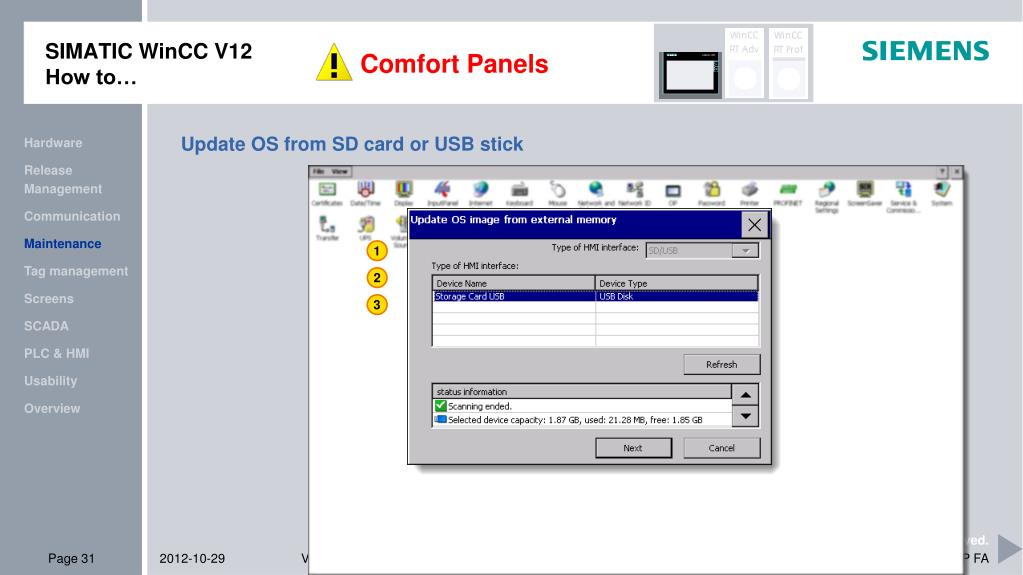Go to the Tag management section

point(76,271)
